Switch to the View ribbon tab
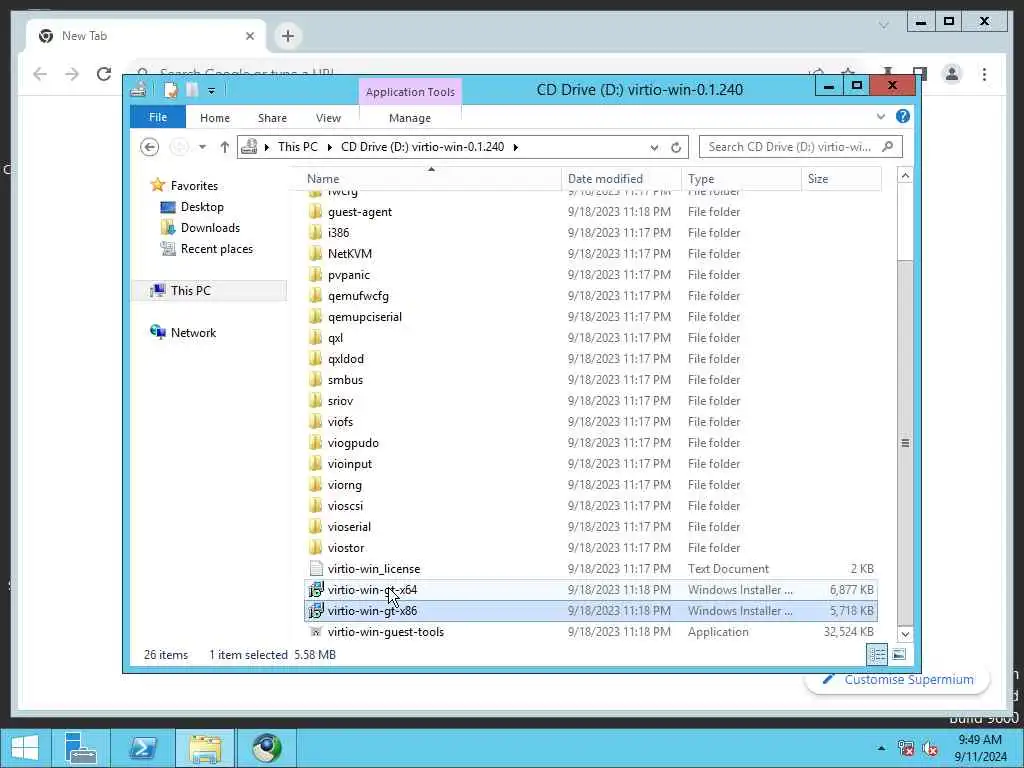Image resolution: width=1024 pixels, height=768 pixels. coord(328,118)
